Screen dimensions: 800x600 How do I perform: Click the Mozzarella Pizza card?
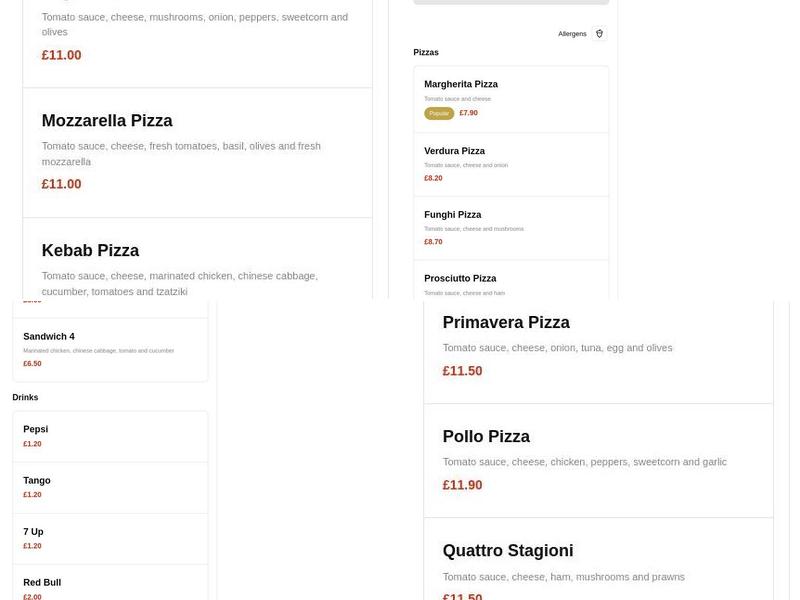[197, 150]
